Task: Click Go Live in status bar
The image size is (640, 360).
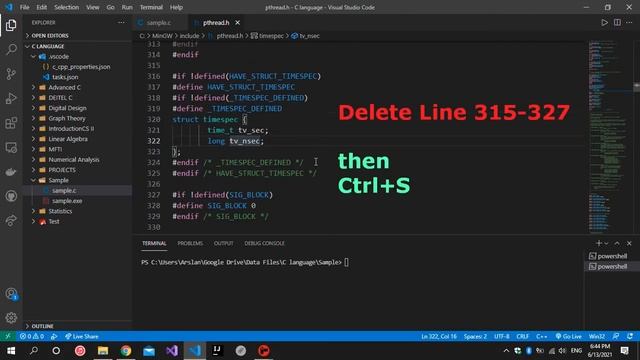Action: pyautogui.click(x=569, y=336)
